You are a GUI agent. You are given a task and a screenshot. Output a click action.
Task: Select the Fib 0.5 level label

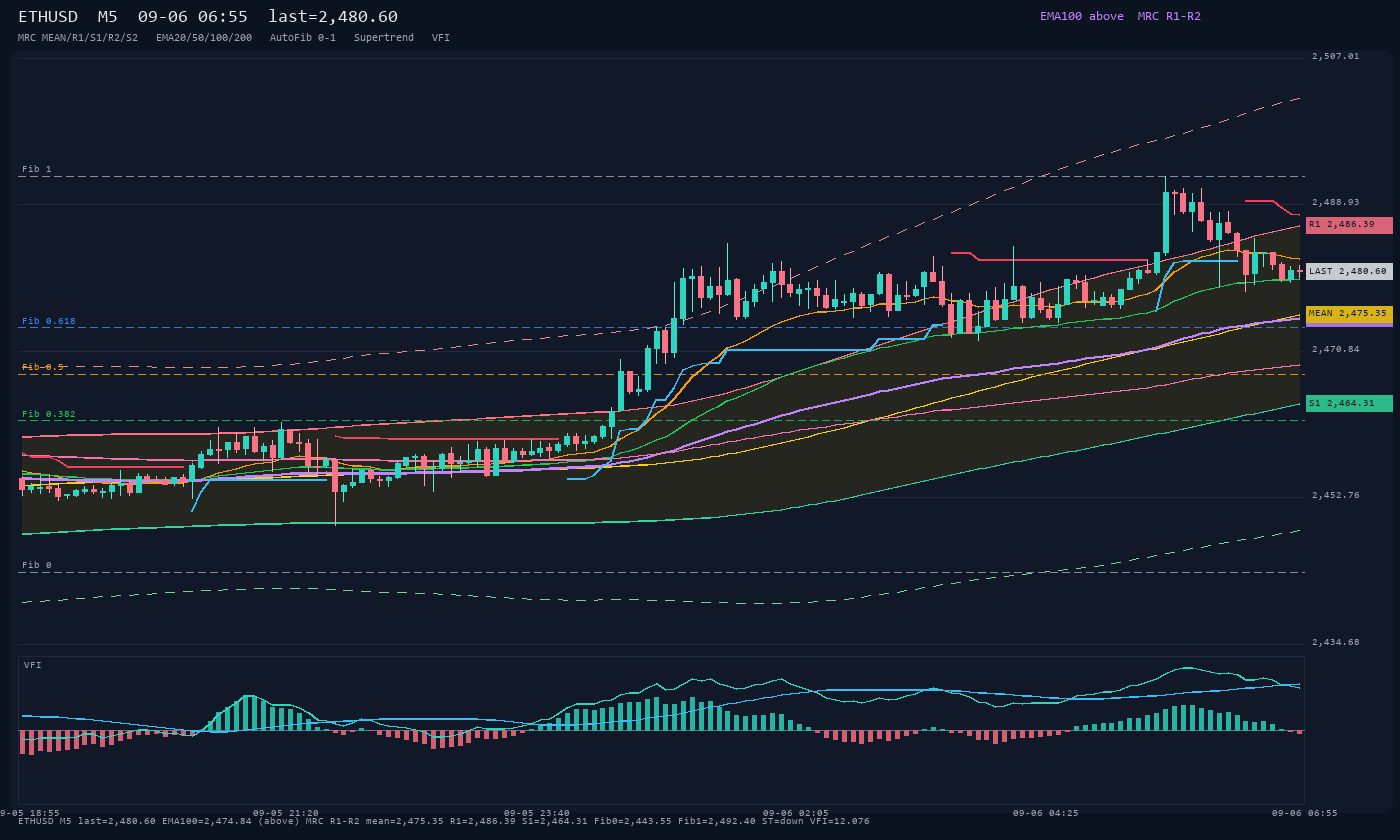(43, 367)
